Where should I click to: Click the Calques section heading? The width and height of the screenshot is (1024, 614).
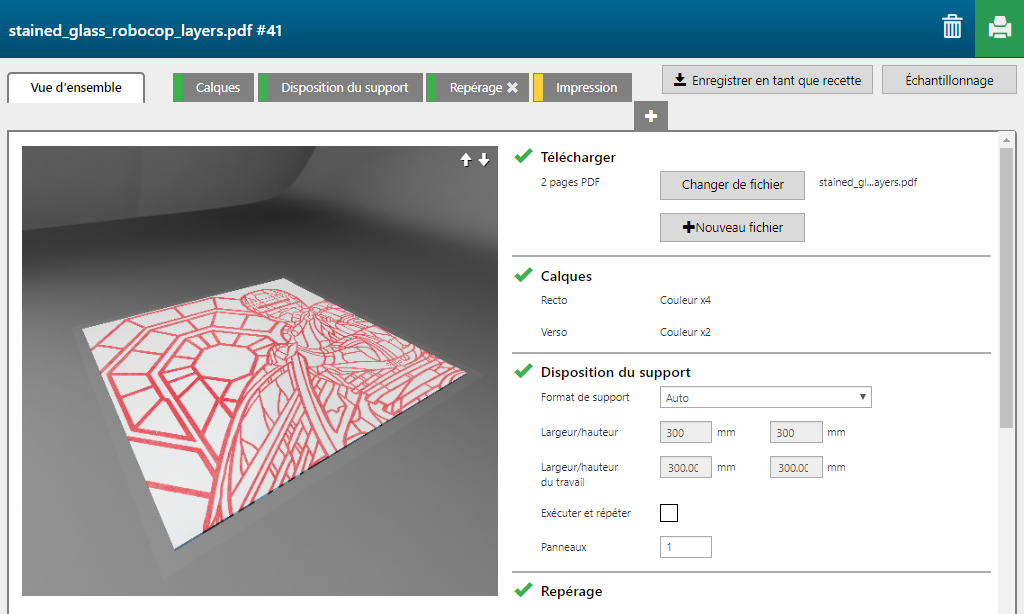pyautogui.click(x=566, y=276)
